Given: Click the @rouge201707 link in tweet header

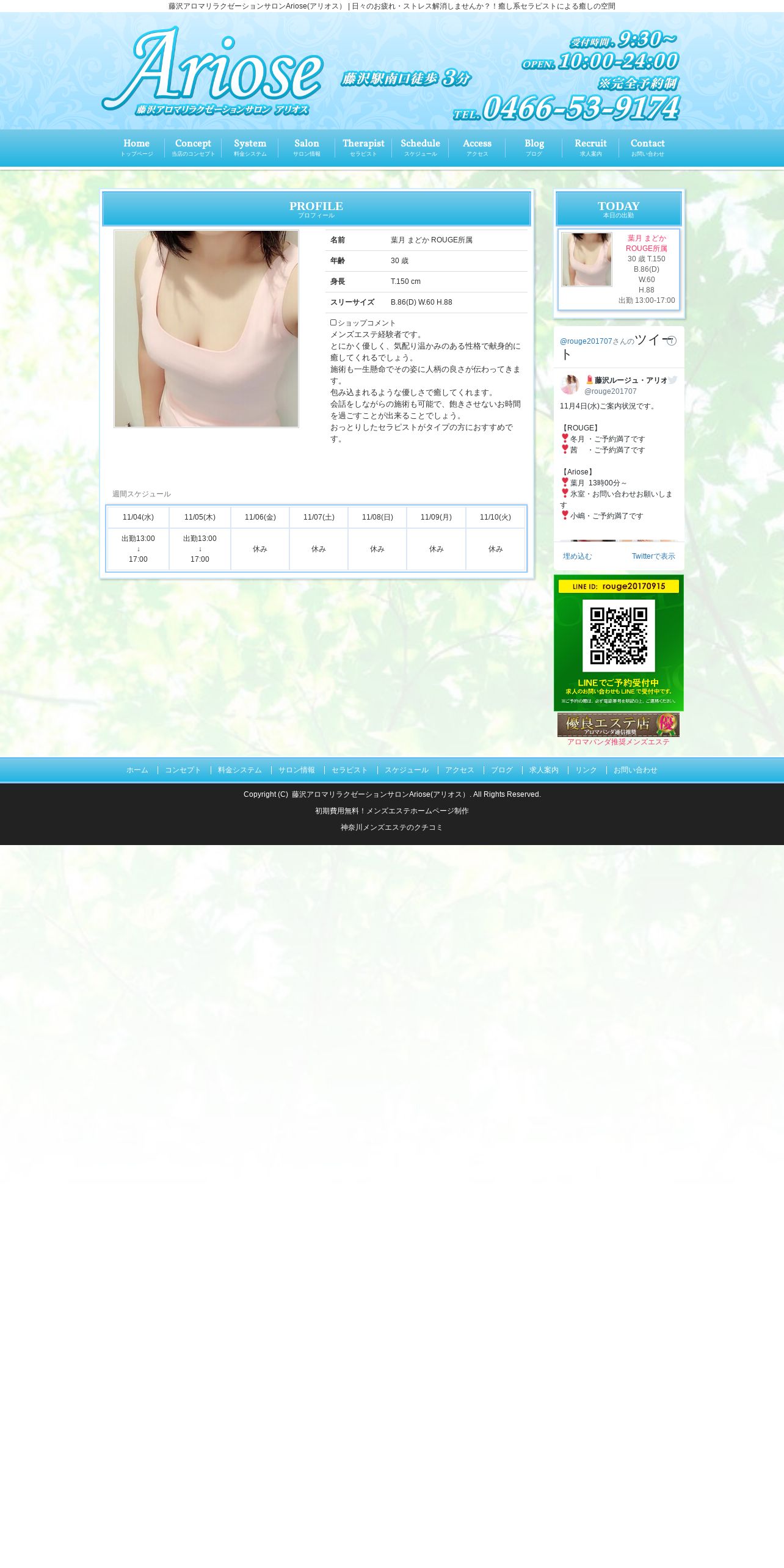Looking at the screenshot, I should click(x=586, y=341).
